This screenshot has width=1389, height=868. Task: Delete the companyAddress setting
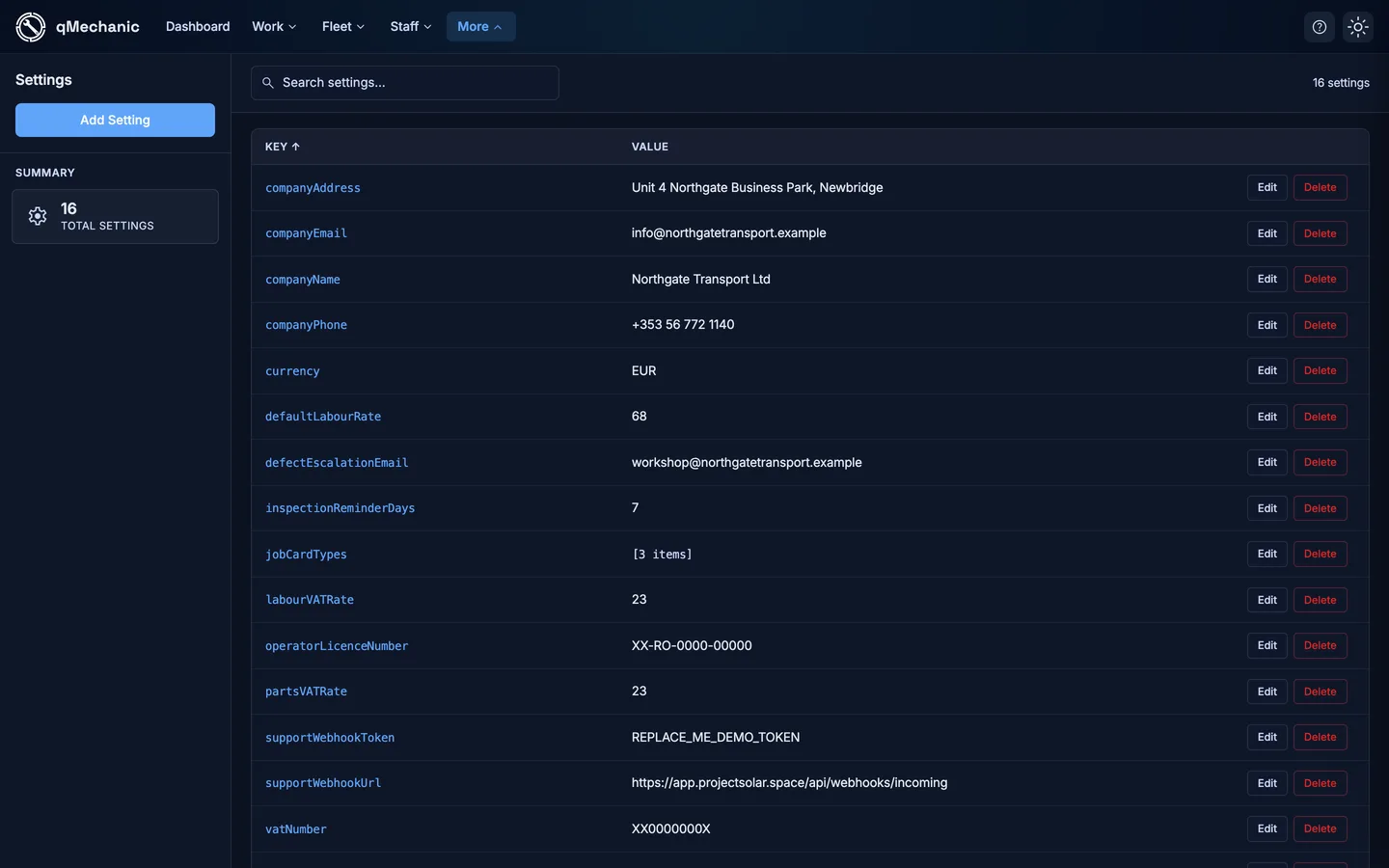1321,188
